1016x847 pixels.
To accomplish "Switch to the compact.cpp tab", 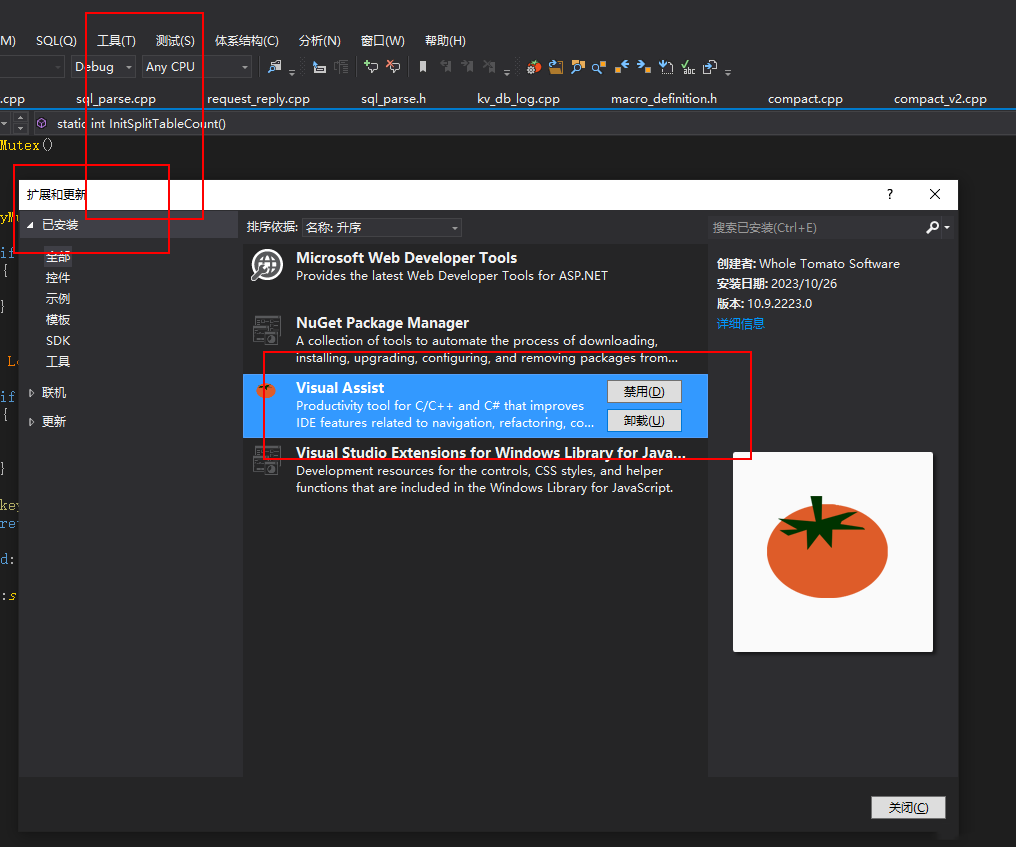I will (805, 99).
